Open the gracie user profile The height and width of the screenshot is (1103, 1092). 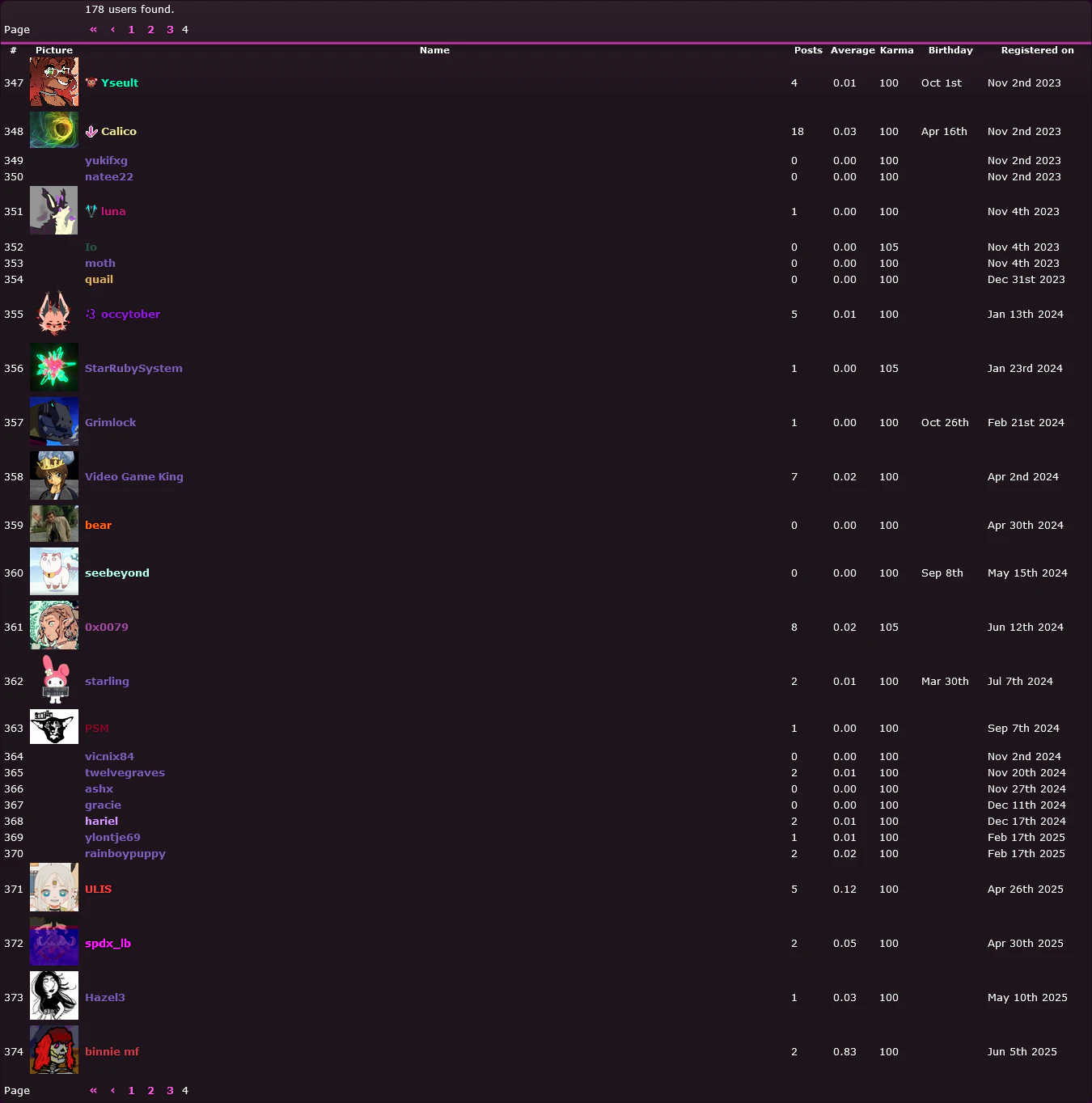pyautogui.click(x=103, y=805)
